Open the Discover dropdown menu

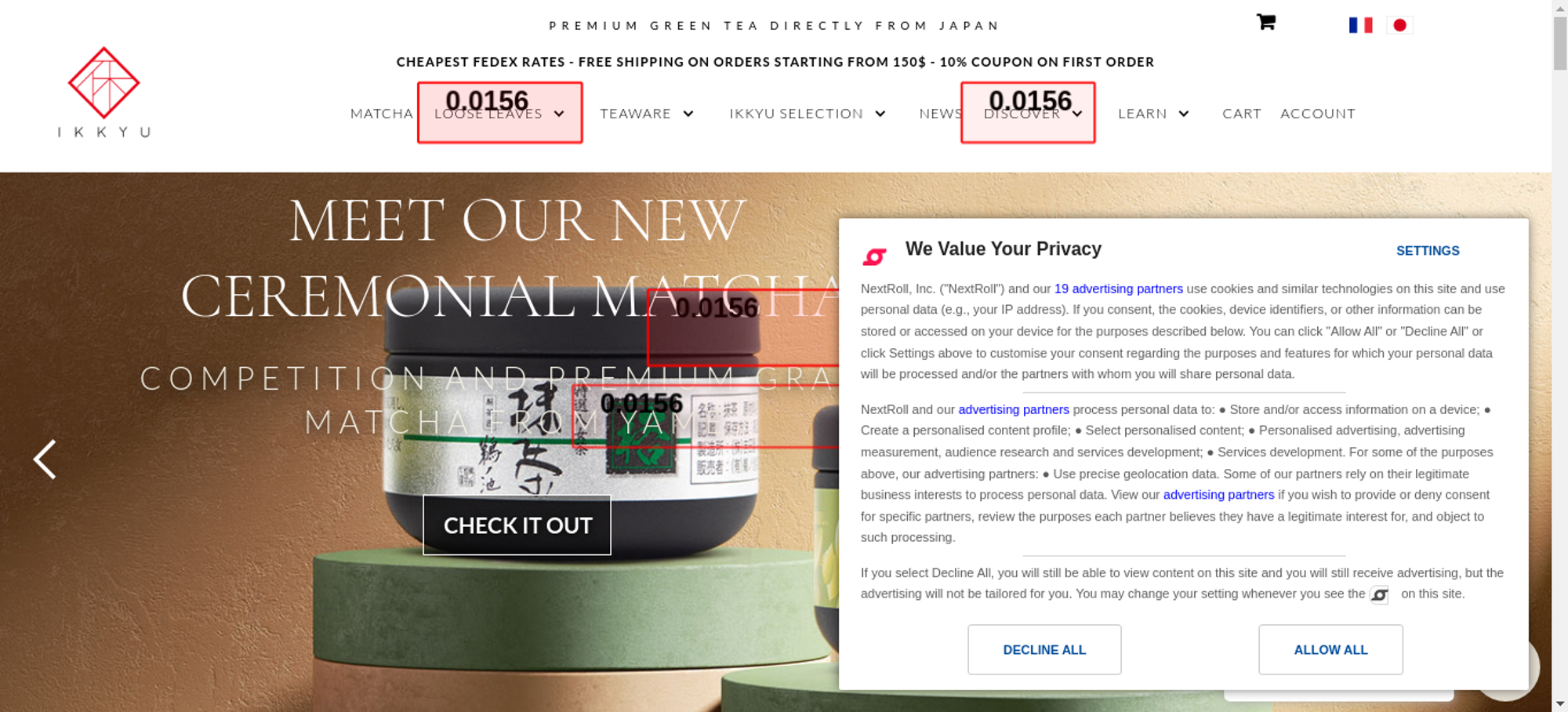pyautogui.click(x=1033, y=114)
